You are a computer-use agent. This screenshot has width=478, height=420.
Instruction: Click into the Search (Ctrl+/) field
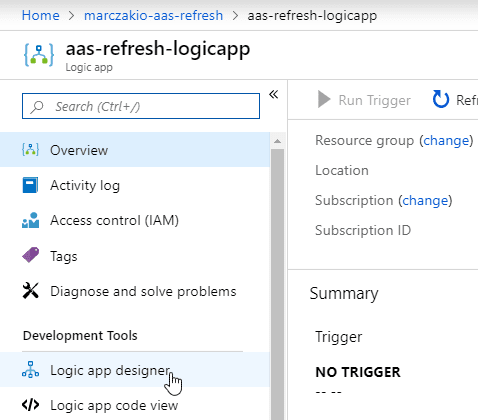tap(141, 106)
